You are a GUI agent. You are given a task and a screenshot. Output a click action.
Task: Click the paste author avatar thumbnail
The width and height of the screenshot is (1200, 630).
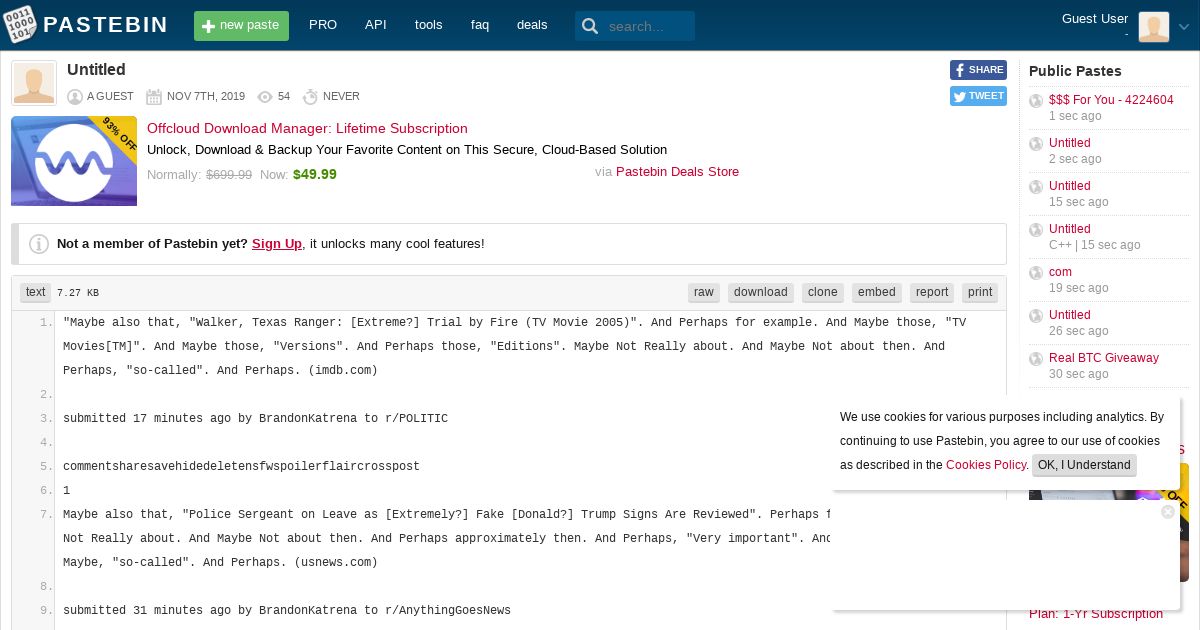tap(34, 83)
